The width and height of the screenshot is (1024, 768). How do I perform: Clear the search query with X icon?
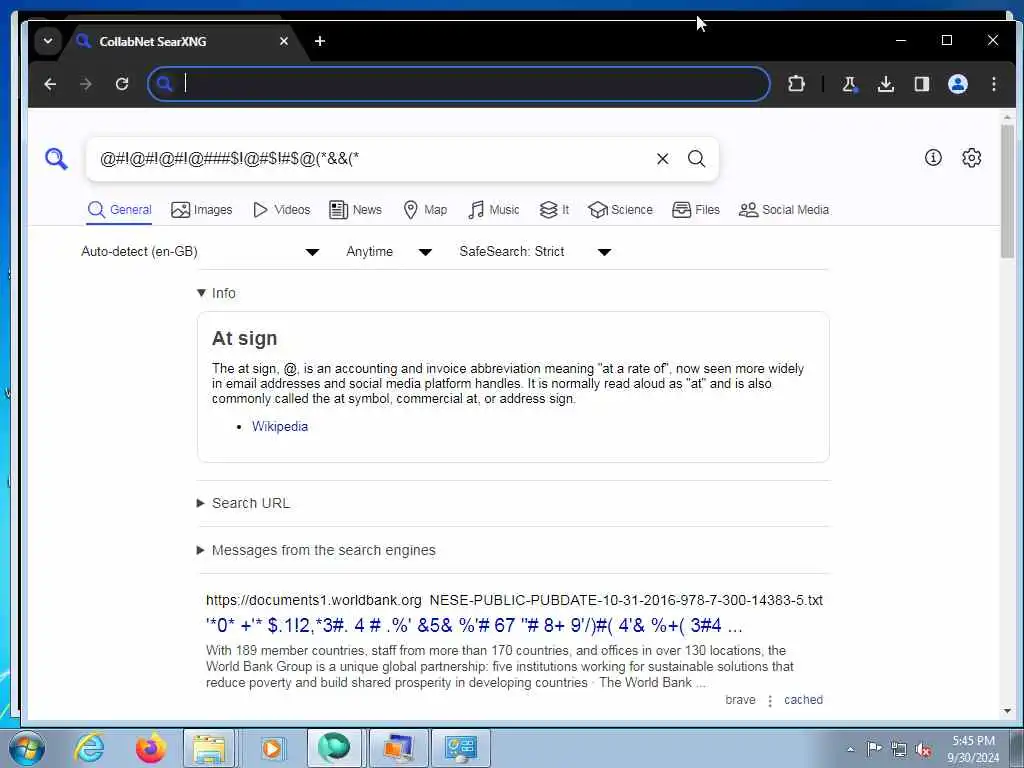tap(662, 159)
